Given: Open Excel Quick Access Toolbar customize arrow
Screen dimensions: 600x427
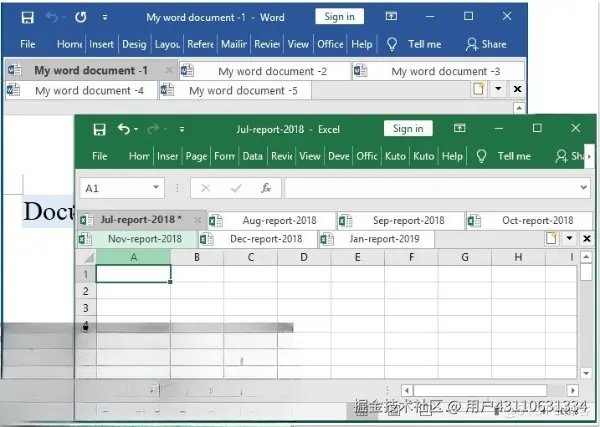Looking at the screenshot, I should 182,129.
